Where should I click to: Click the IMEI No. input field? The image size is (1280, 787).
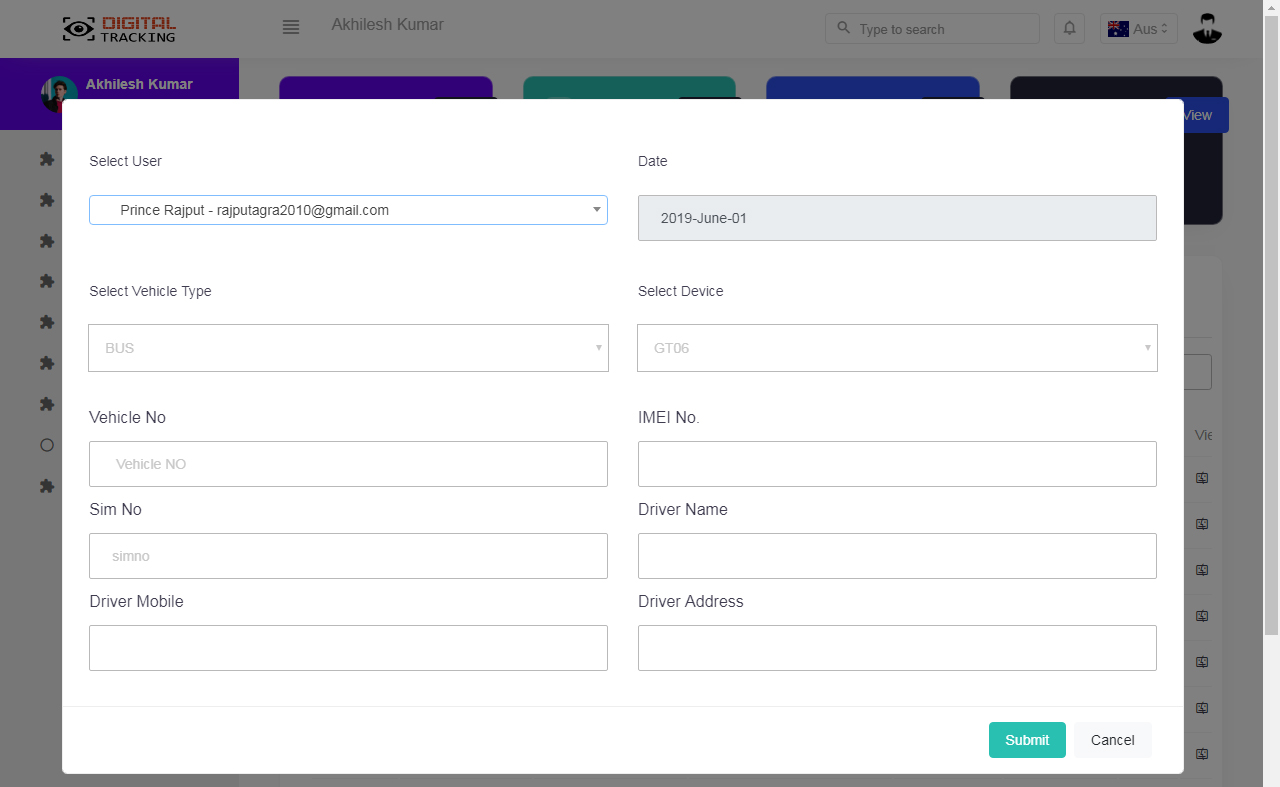tap(897, 464)
